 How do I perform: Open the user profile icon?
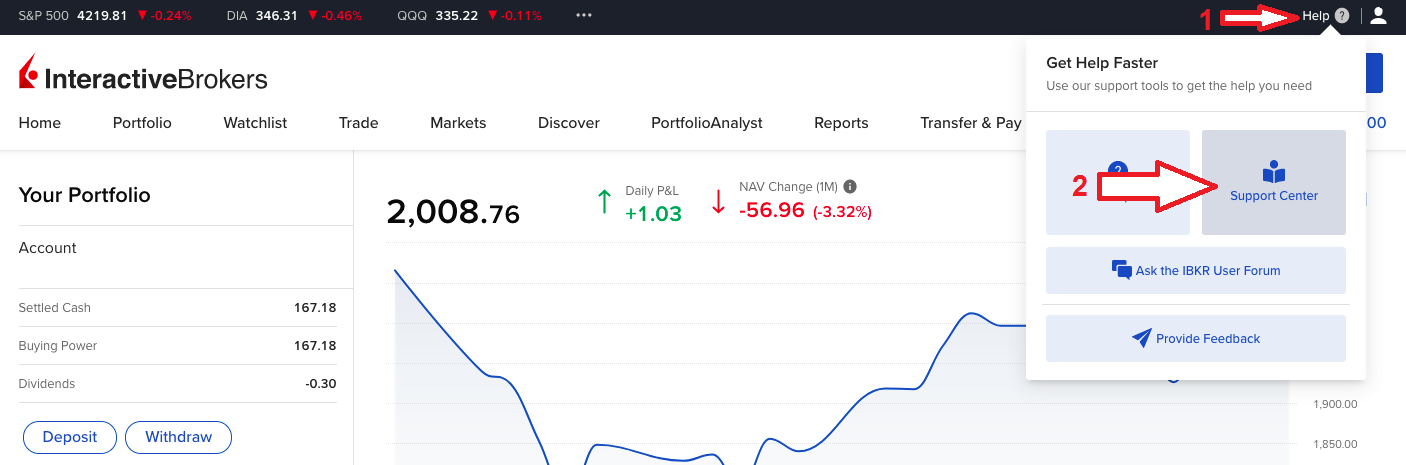tap(1379, 15)
